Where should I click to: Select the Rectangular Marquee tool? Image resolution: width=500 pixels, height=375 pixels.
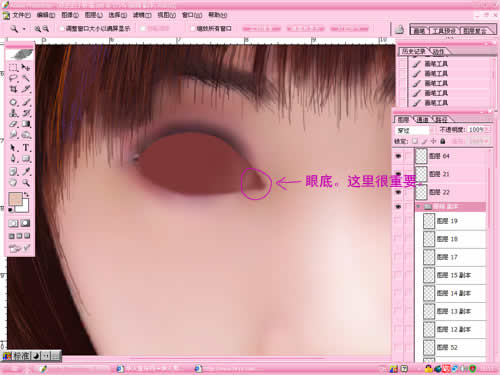(13, 68)
